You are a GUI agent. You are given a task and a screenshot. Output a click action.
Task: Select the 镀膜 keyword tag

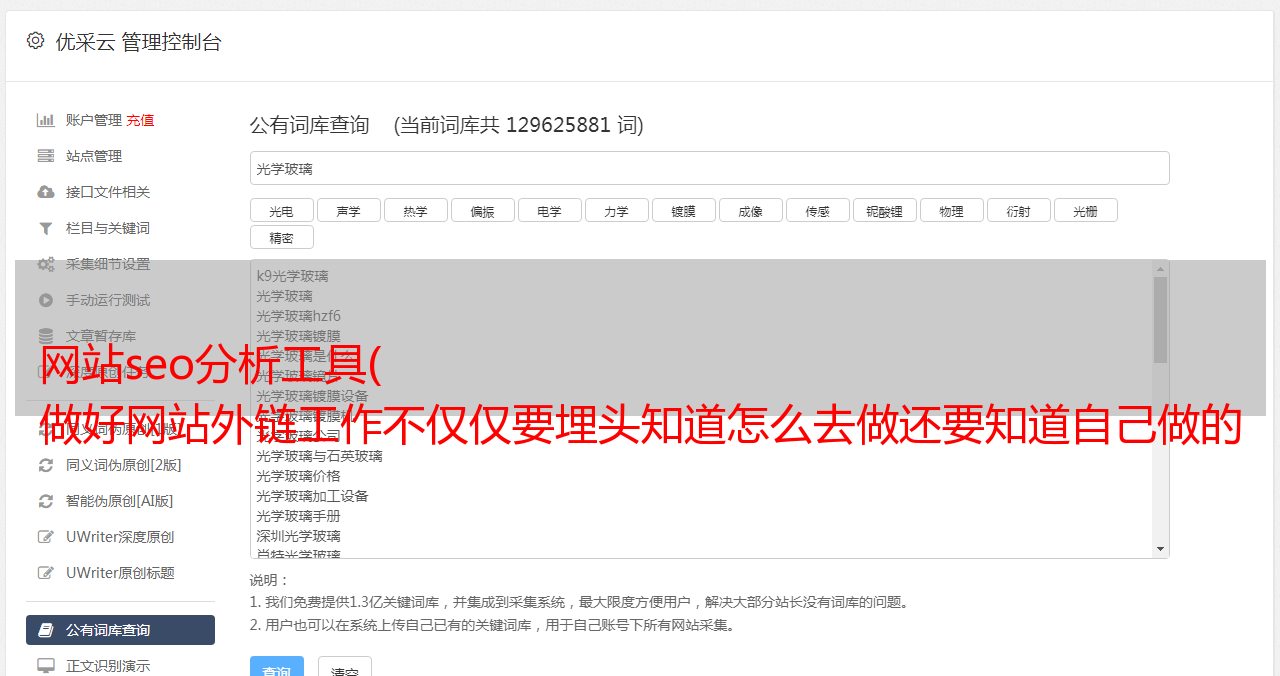(x=684, y=211)
